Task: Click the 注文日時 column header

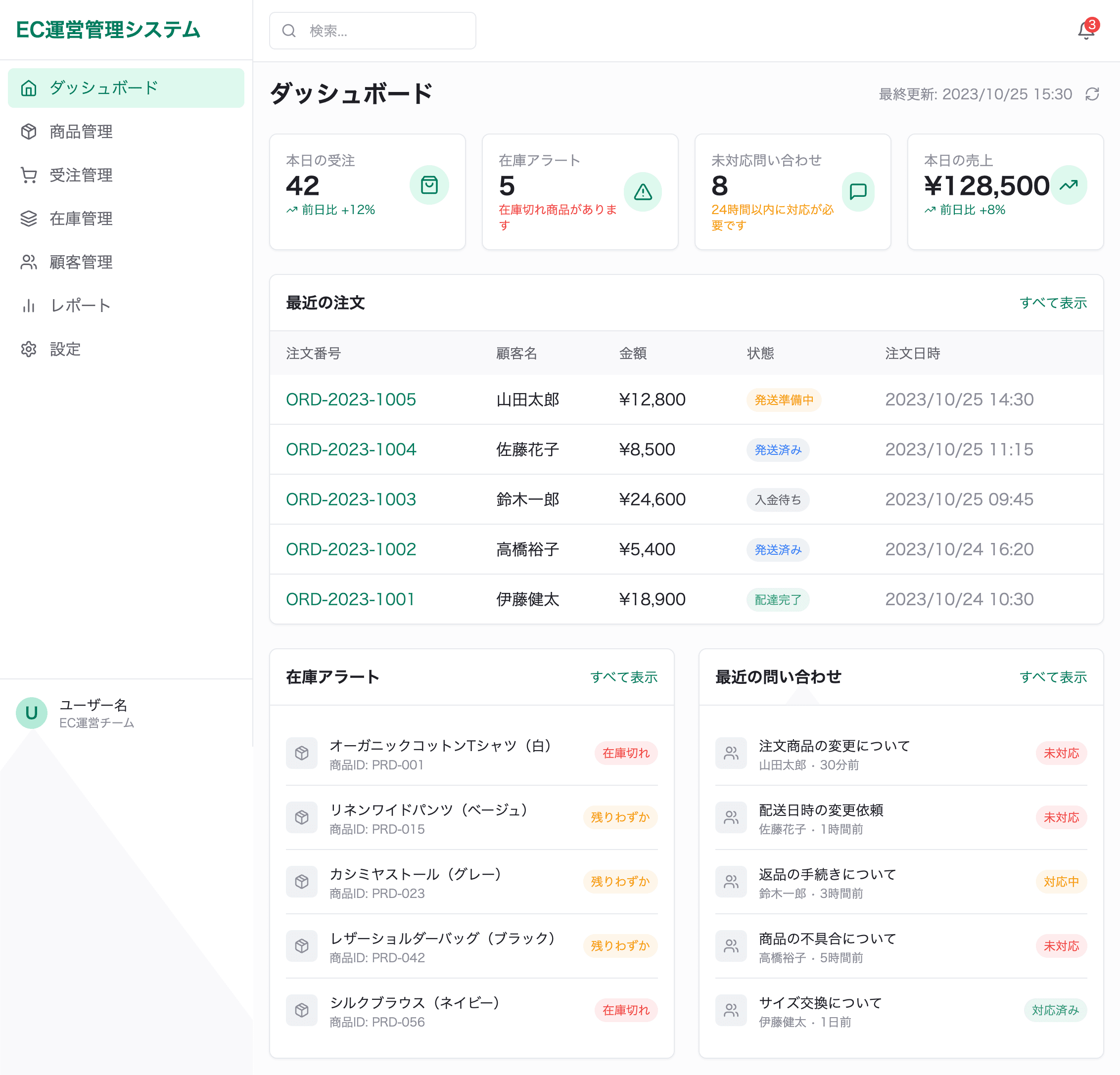Action: click(x=913, y=354)
